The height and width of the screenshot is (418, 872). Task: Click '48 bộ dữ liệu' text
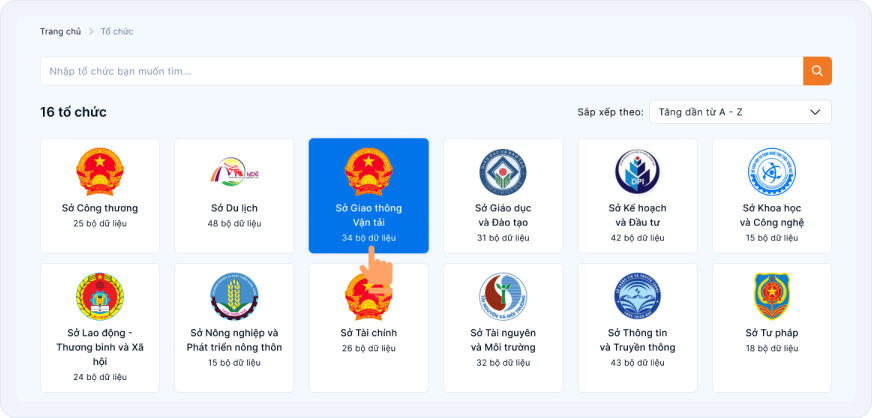234,223
